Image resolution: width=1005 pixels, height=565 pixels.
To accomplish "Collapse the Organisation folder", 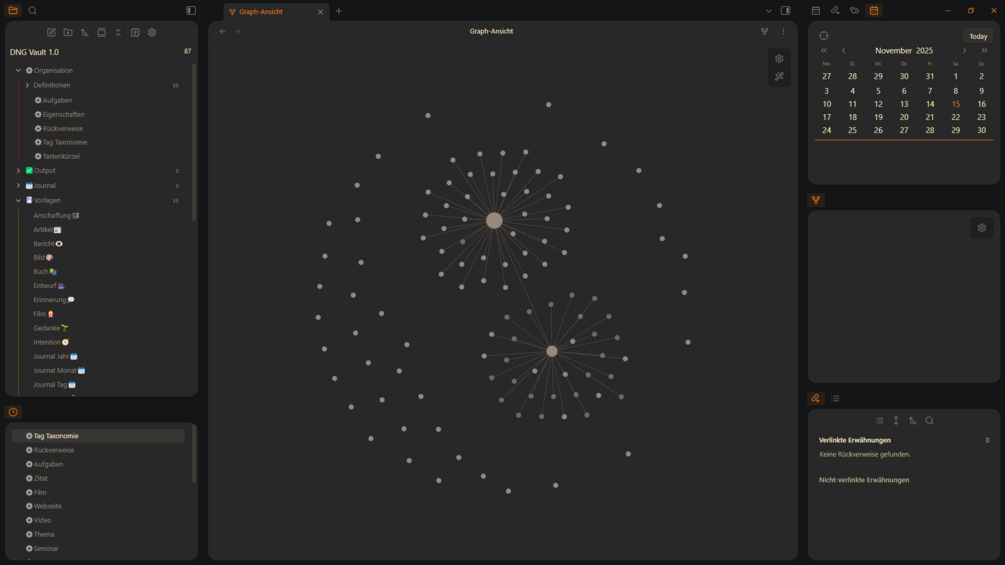I will (18, 70).
